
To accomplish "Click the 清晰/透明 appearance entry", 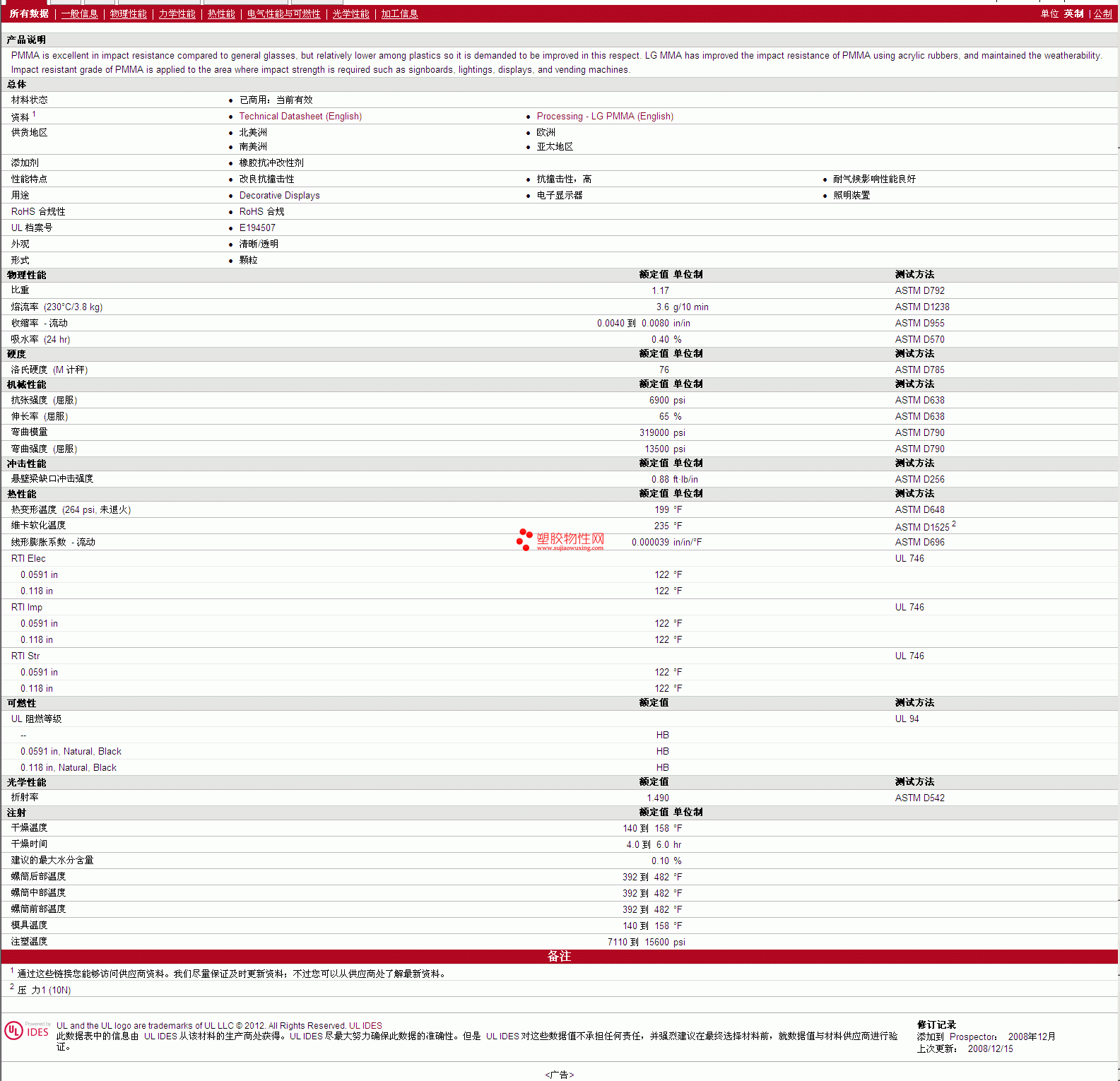I will (x=259, y=244).
